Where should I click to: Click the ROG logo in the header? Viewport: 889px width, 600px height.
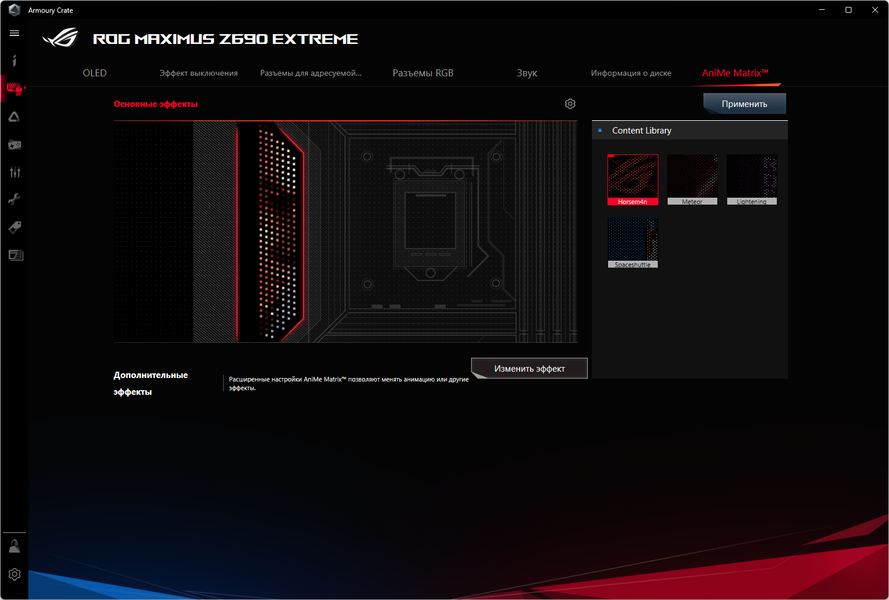point(60,38)
